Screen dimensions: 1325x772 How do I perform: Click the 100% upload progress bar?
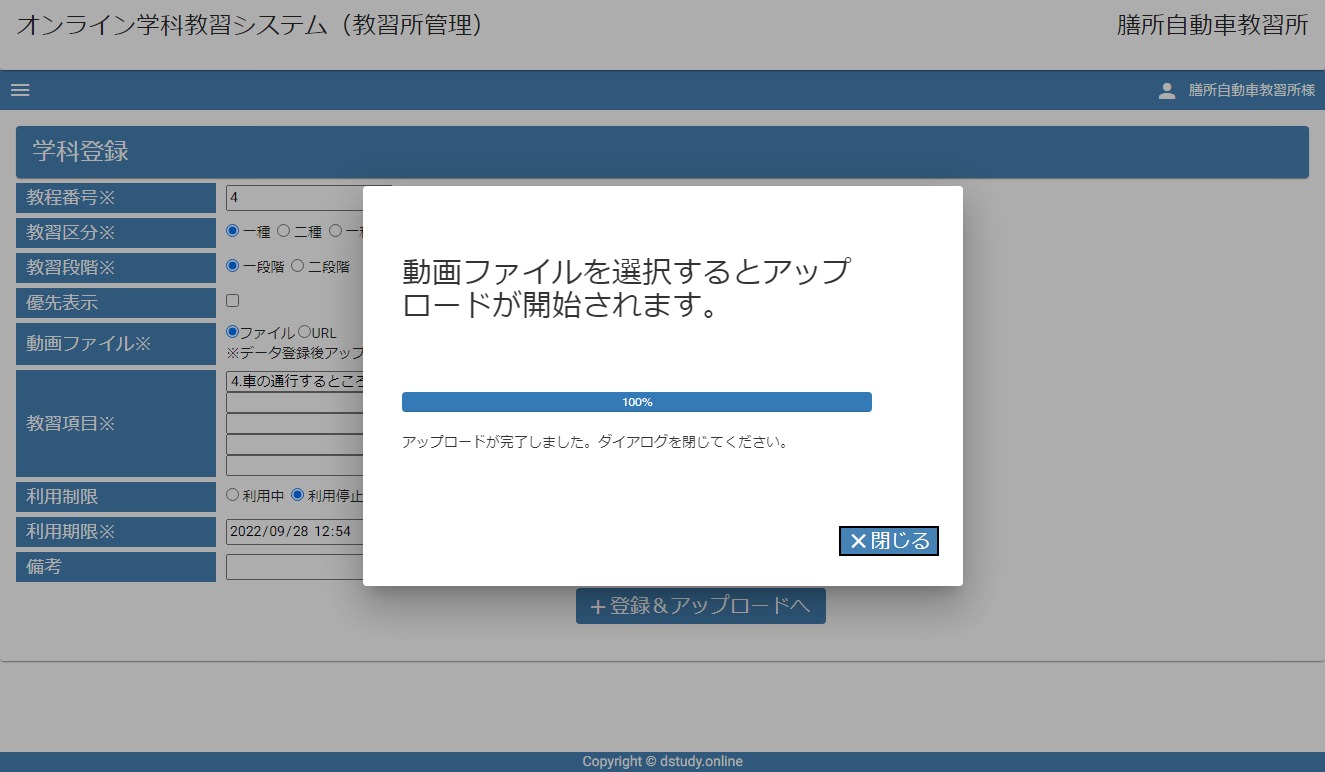(636, 402)
